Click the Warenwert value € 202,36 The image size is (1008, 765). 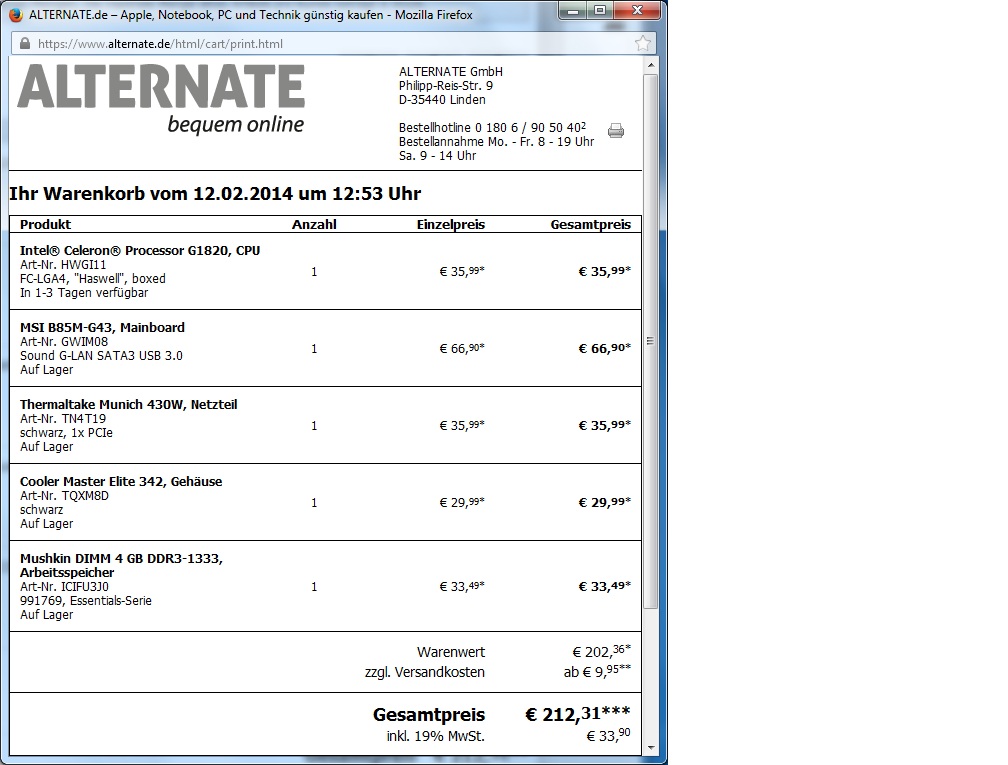pos(602,651)
